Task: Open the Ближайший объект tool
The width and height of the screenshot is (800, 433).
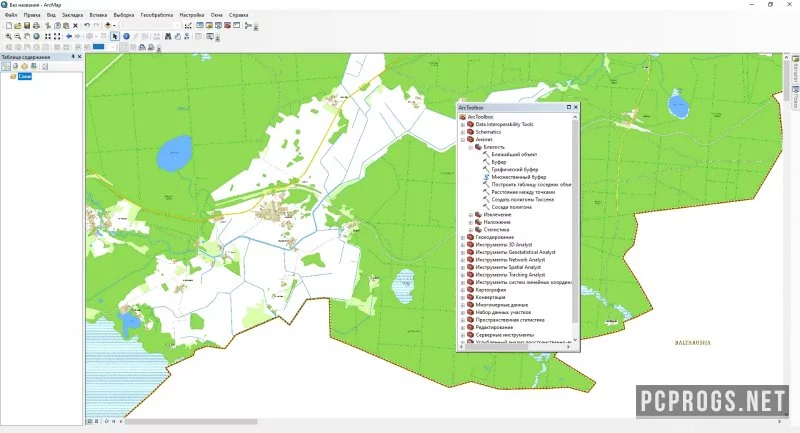Action: pos(514,154)
